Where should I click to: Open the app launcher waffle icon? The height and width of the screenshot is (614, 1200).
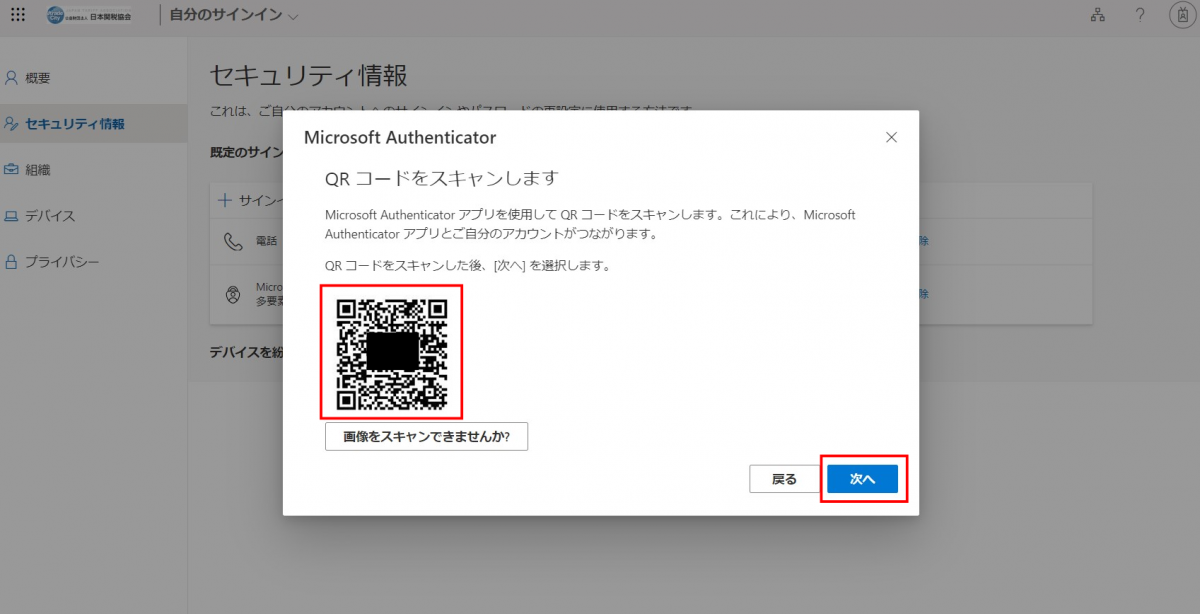point(18,16)
